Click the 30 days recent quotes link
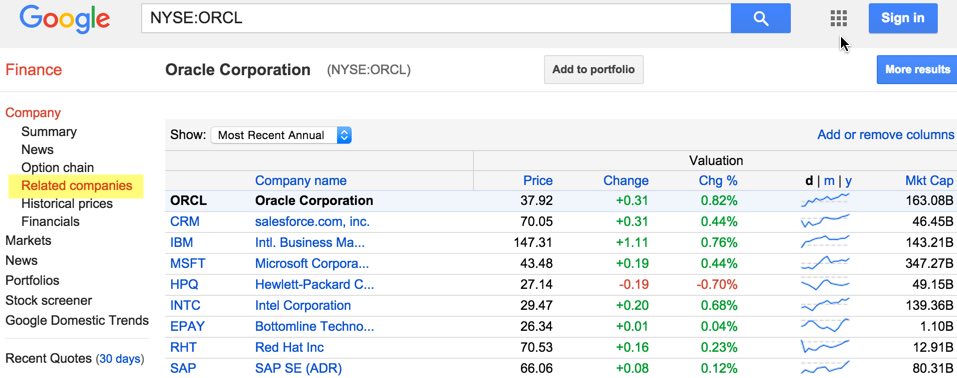957x378 pixels. (120, 358)
